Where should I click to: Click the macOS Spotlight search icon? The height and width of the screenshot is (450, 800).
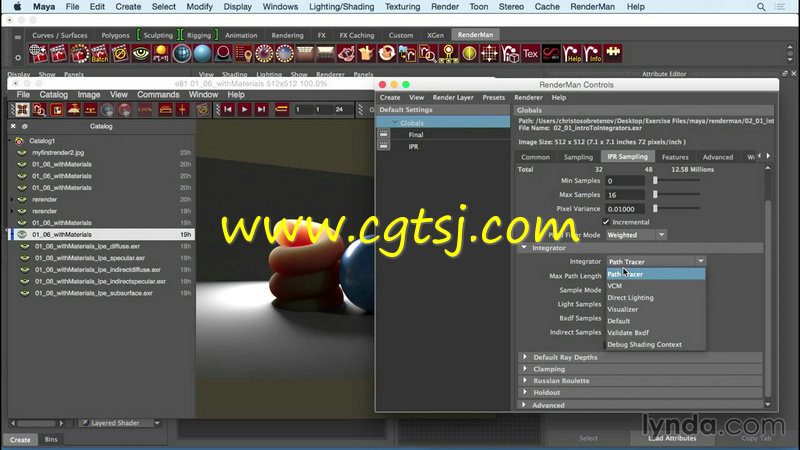[x=761, y=7]
